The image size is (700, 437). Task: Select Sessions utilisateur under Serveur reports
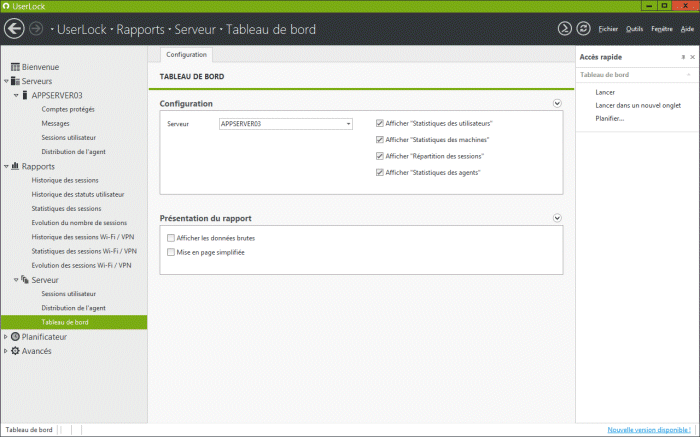(68, 294)
